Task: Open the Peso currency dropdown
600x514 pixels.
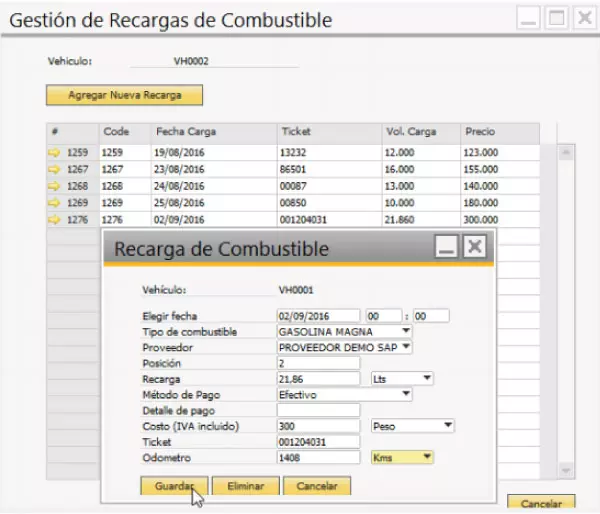Action: pos(448,426)
